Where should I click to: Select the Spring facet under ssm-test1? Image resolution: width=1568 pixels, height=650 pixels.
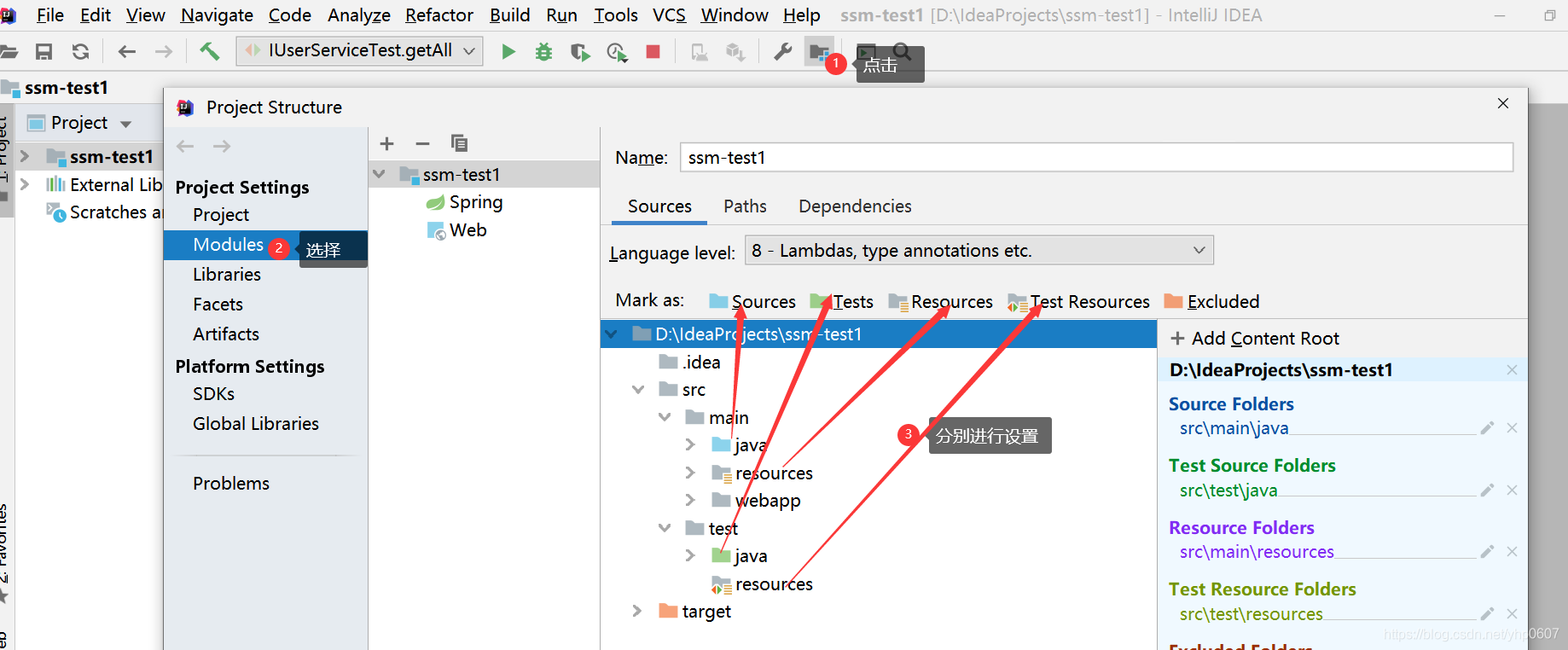coord(464,202)
